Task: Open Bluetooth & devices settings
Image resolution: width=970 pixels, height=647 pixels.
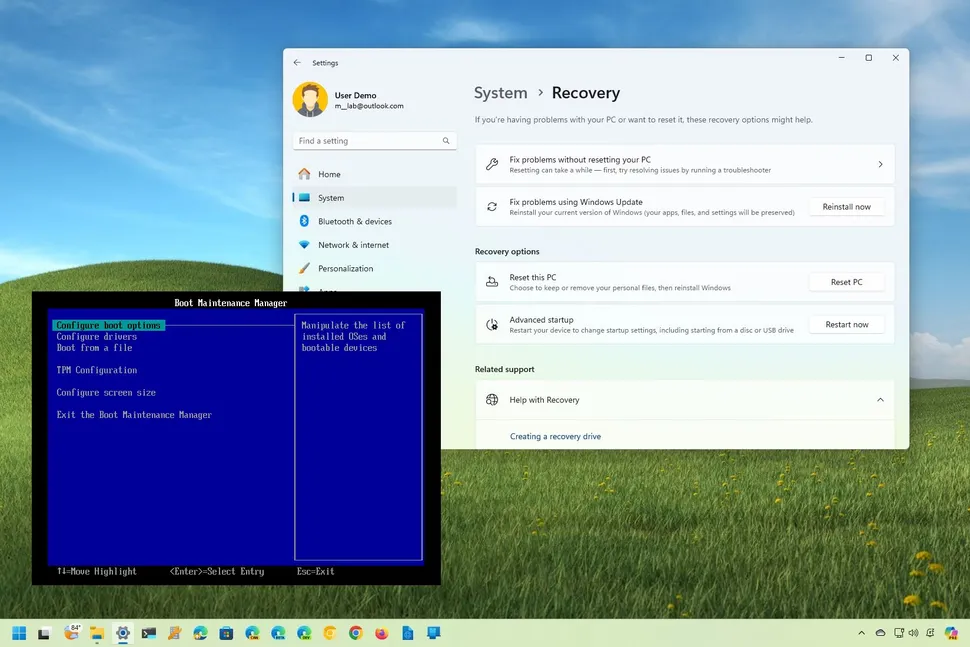Action: (x=375, y=221)
